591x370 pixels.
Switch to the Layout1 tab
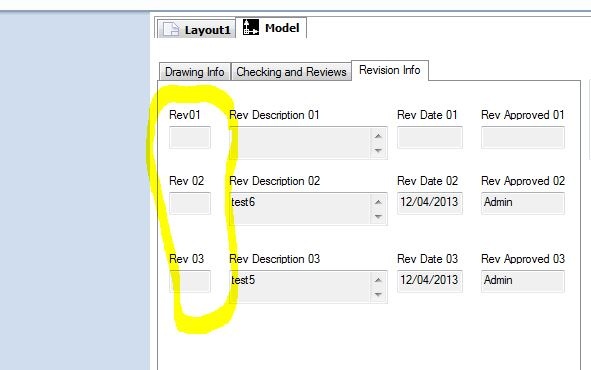coord(196,29)
